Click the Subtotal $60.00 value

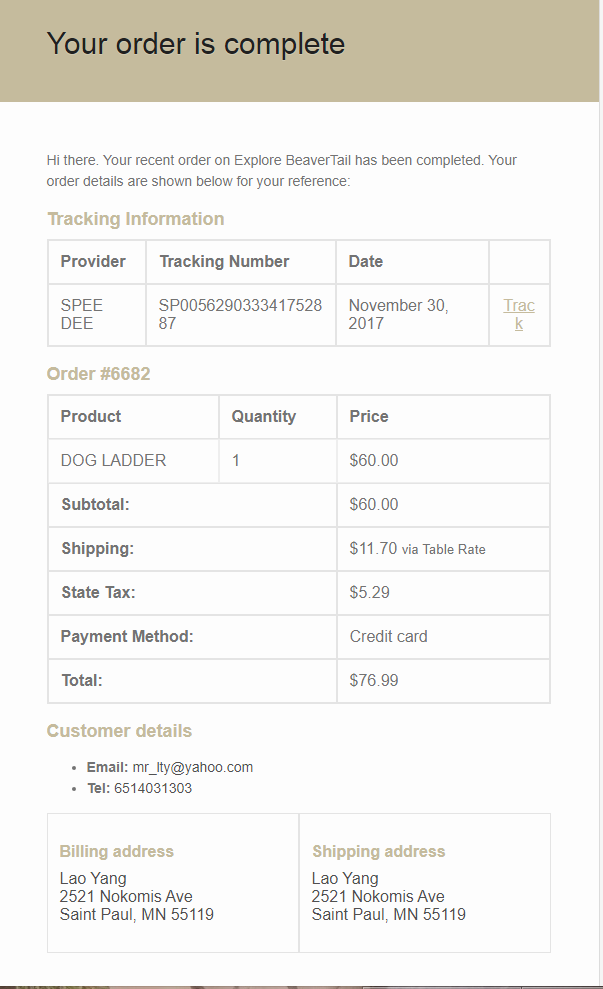(x=374, y=505)
